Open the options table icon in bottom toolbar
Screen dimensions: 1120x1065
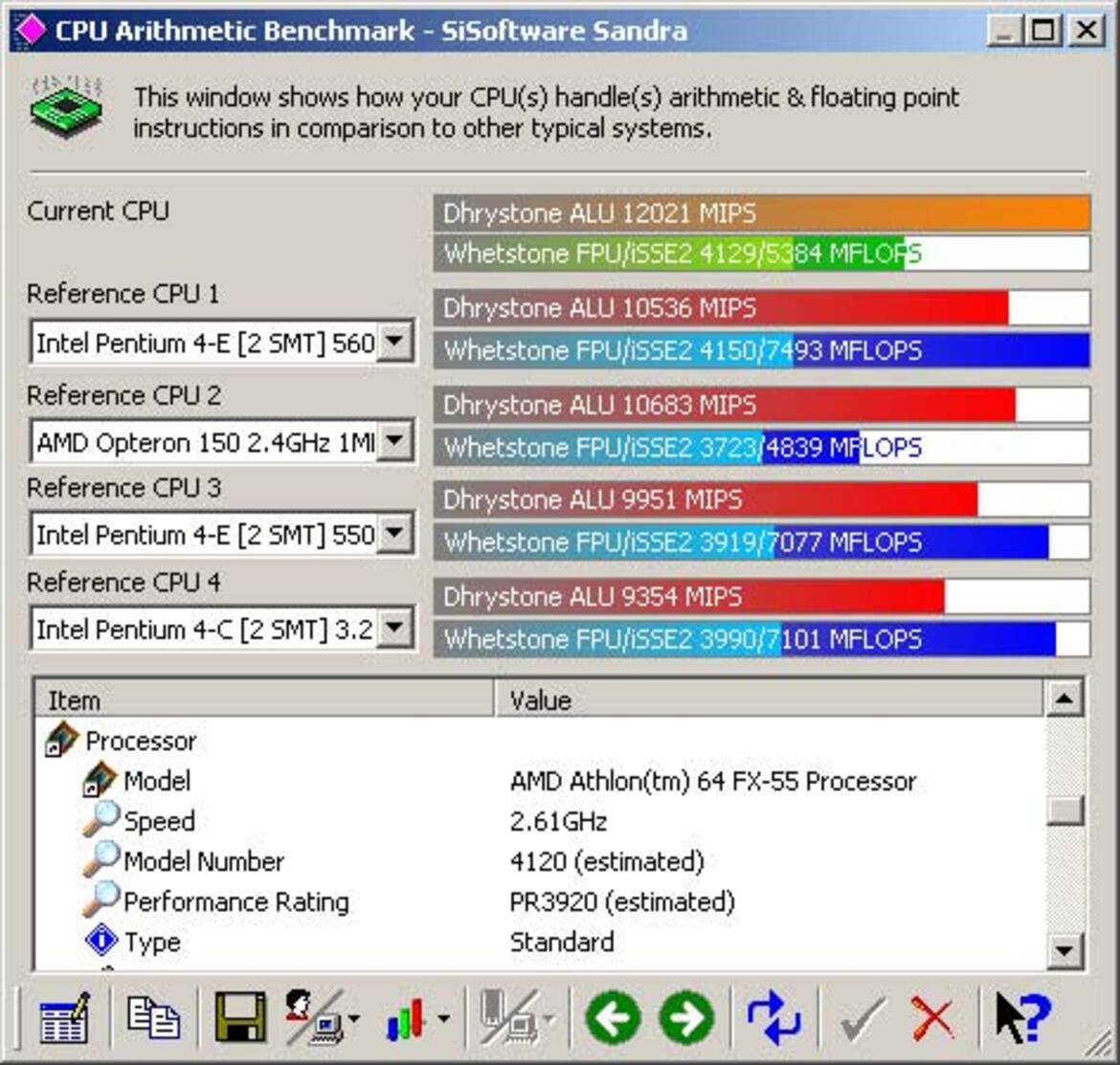click(x=64, y=1017)
